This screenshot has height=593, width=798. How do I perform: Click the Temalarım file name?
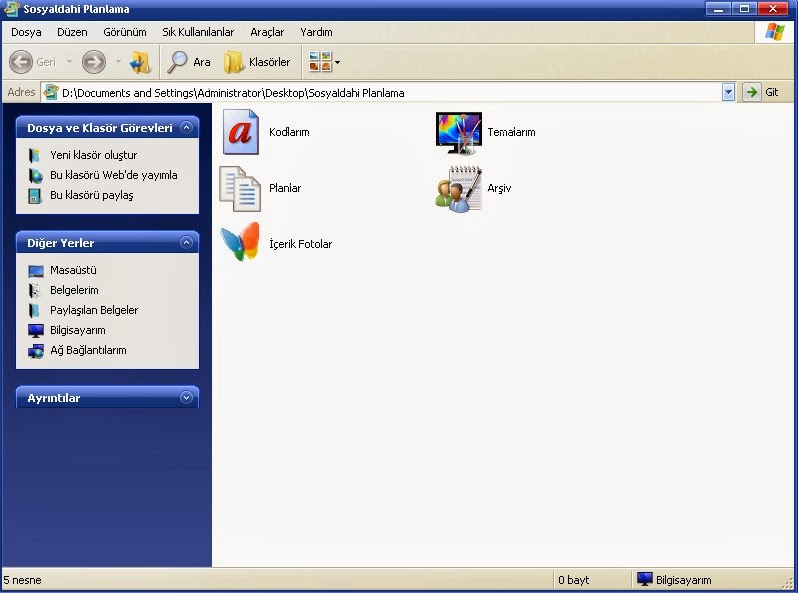[511, 132]
